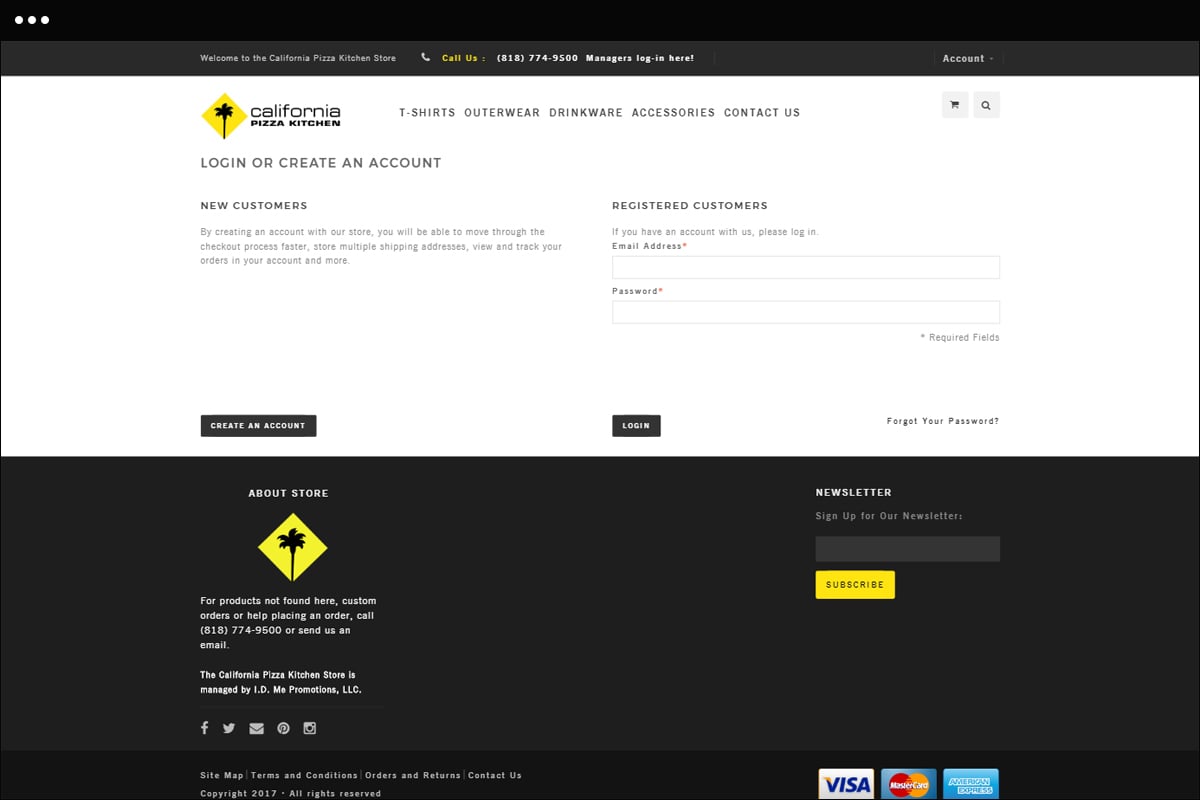The height and width of the screenshot is (800, 1202).
Task: Open the Facebook icon in footer
Action: coord(205,728)
